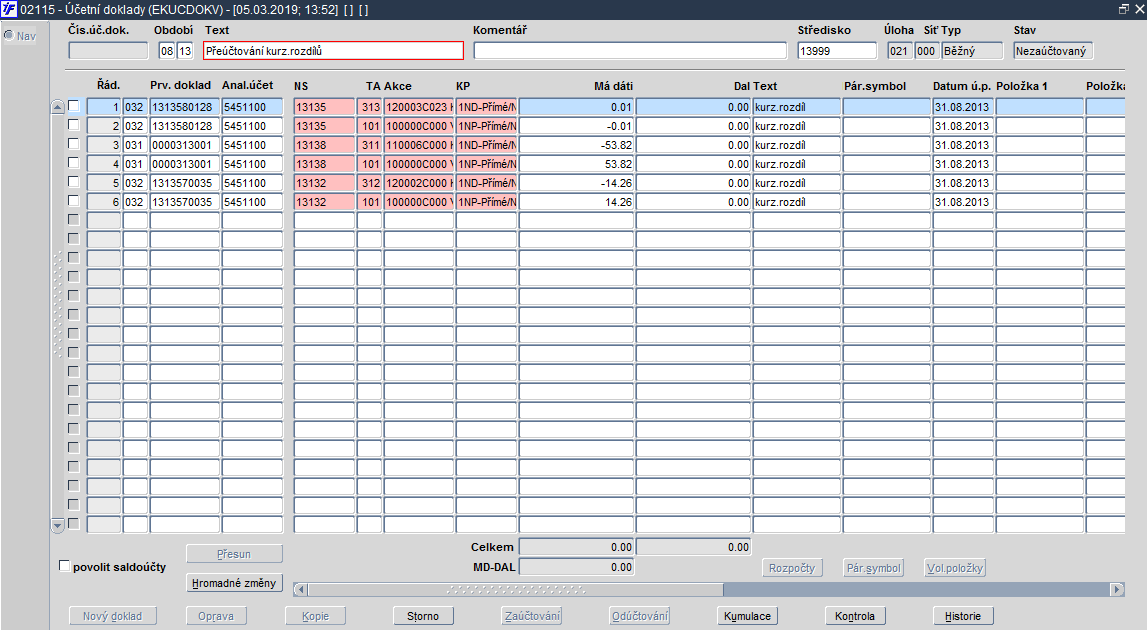1147x630 pixels.
Task: Tick the checkbox of row 5
Action: point(74,182)
